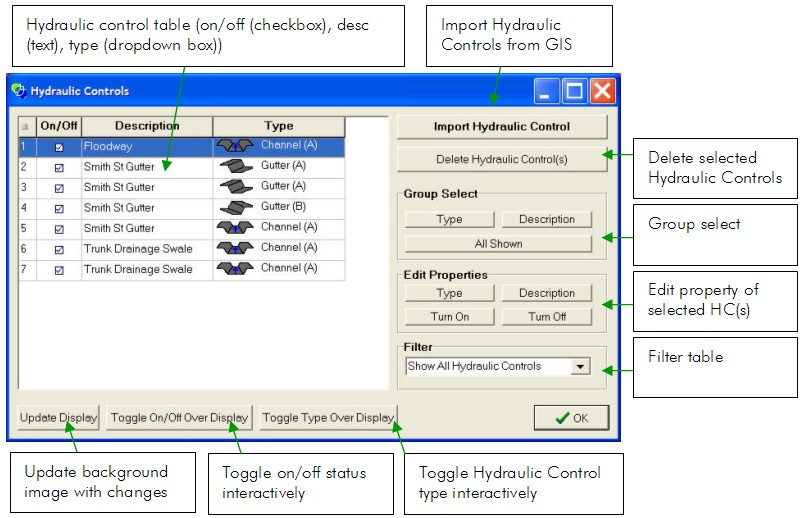
Task: Click Delete Hydraulic Control(s) button
Action: [502, 159]
